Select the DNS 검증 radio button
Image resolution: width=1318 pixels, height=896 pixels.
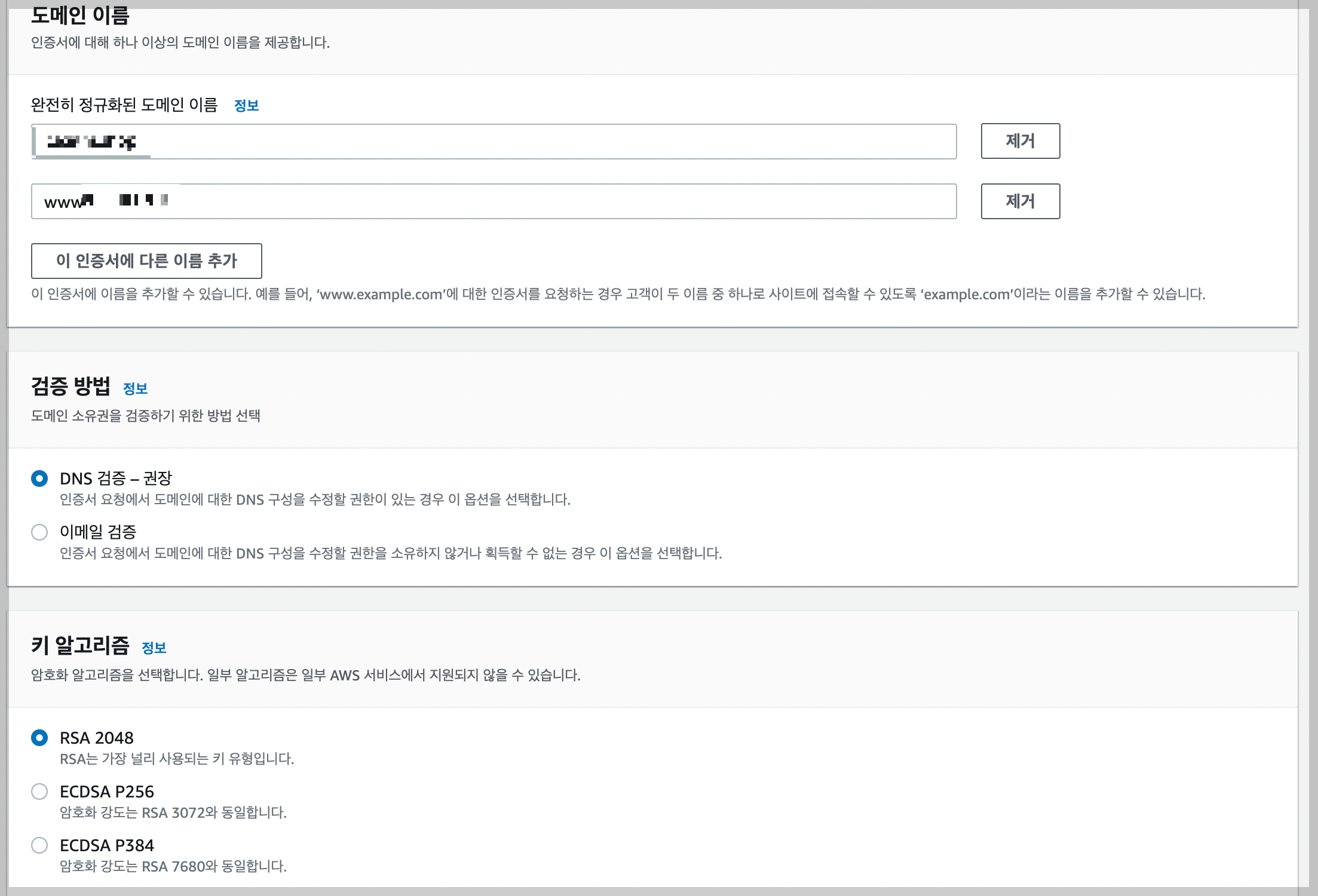(x=39, y=478)
